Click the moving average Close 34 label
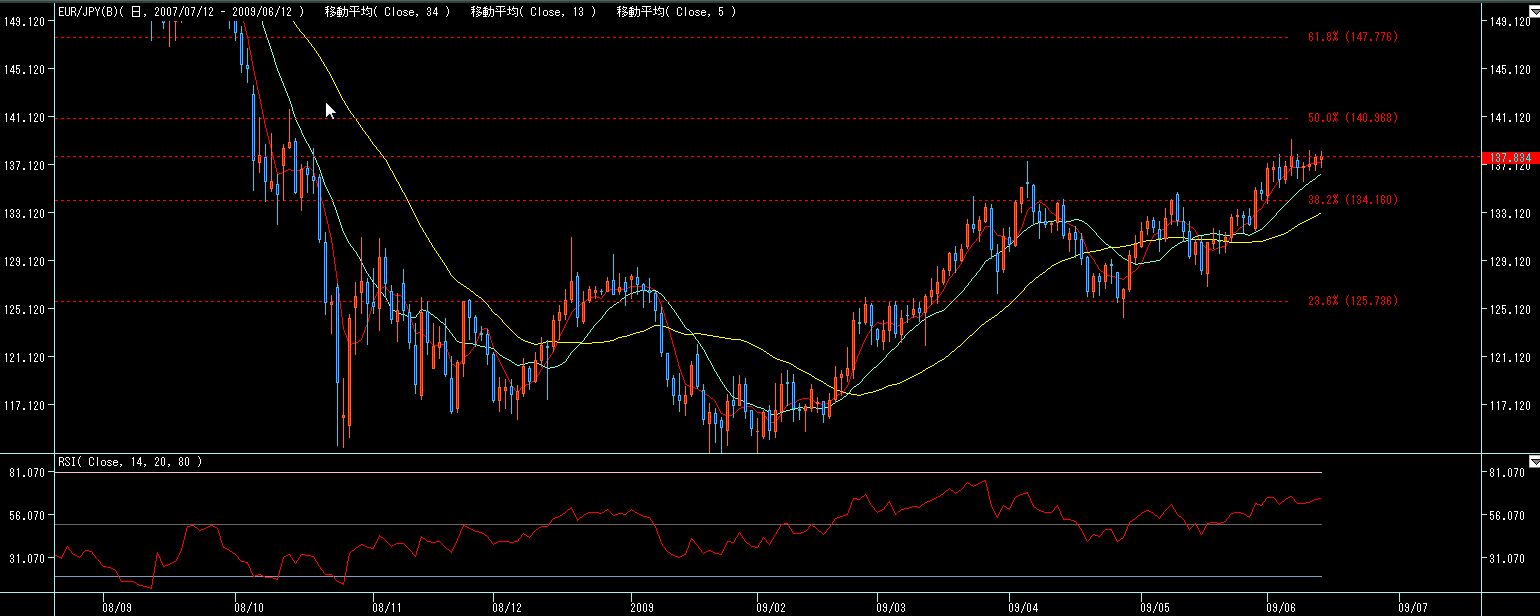 coord(387,12)
